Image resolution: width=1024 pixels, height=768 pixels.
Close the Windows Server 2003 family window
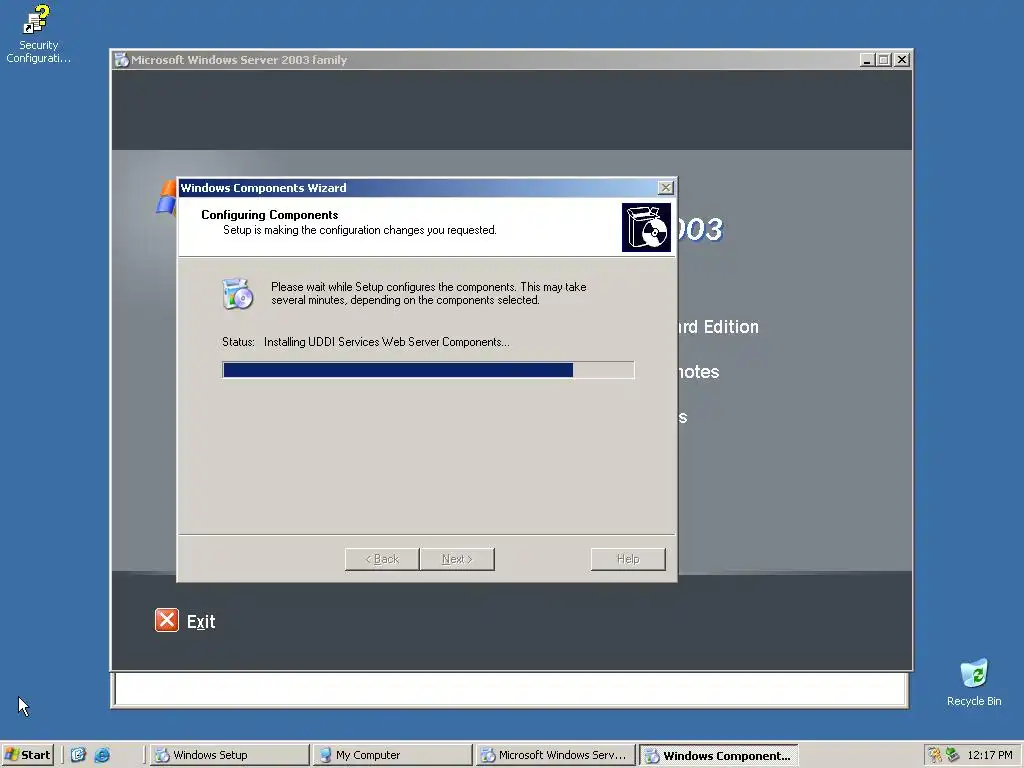902,60
